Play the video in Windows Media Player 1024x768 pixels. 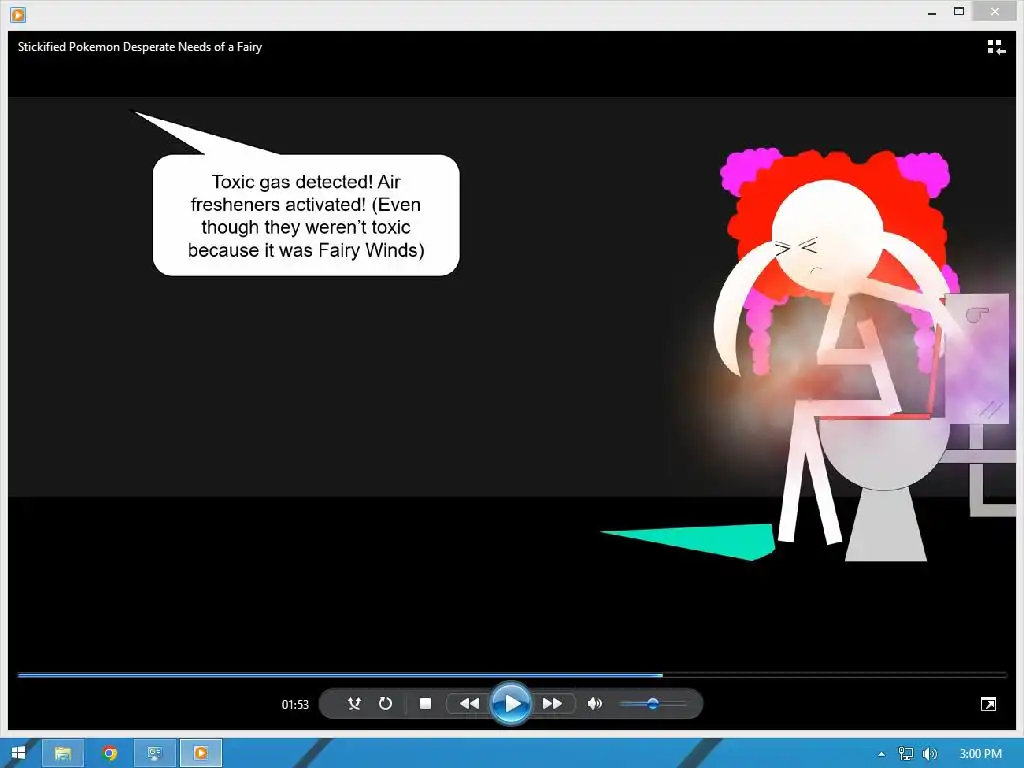pos(511,703)
